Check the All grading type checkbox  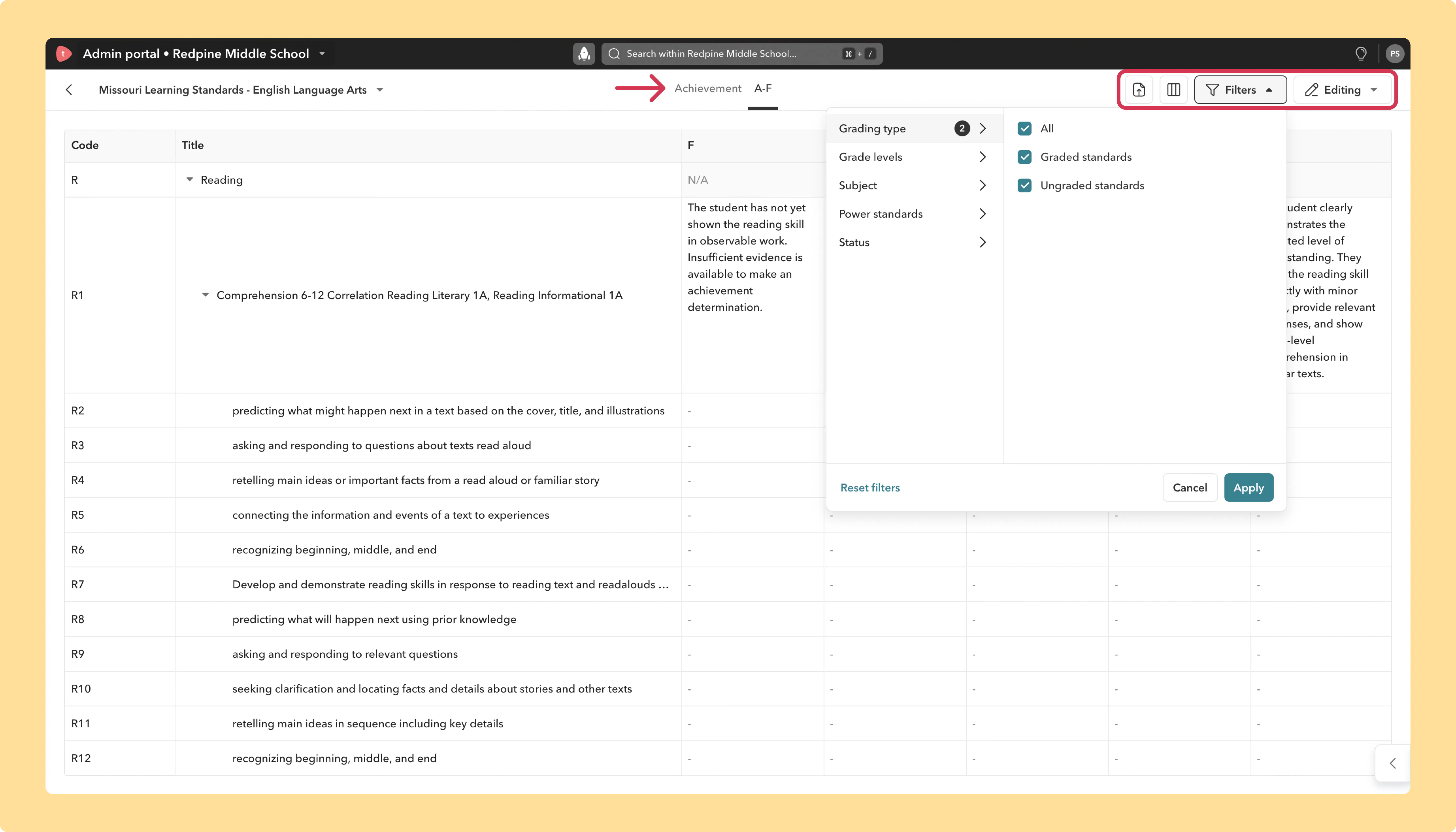pos(1024,129)
